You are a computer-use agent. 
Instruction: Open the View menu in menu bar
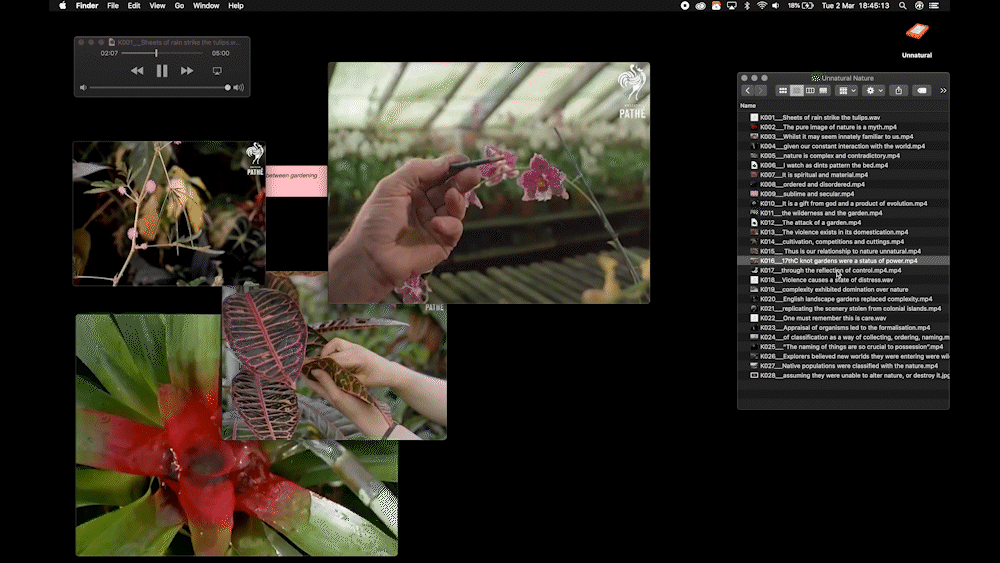point(157,6)
